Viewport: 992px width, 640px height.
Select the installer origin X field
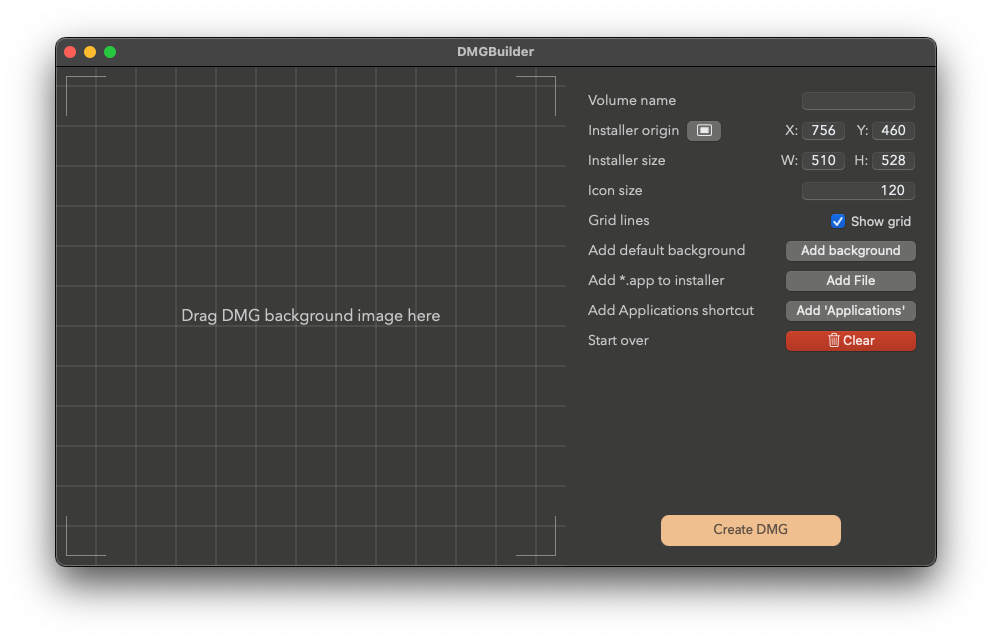click(x=823, y=131)
